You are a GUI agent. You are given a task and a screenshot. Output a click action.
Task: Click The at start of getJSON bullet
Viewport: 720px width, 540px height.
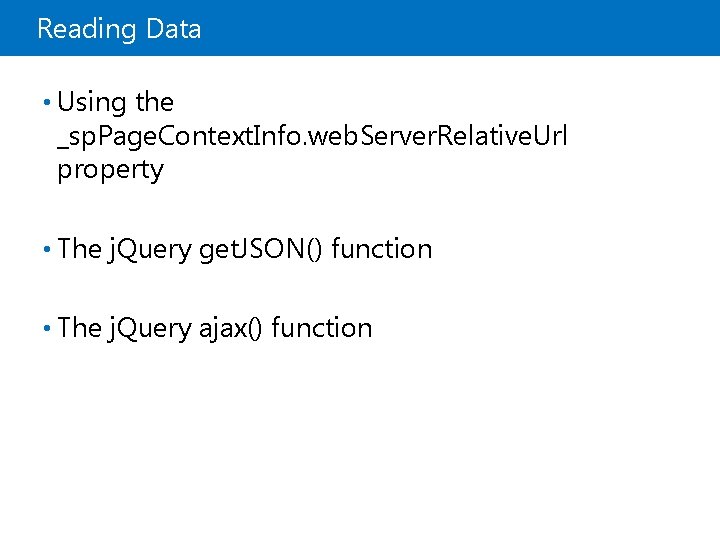pyautogui.click(x=80, y=249)
